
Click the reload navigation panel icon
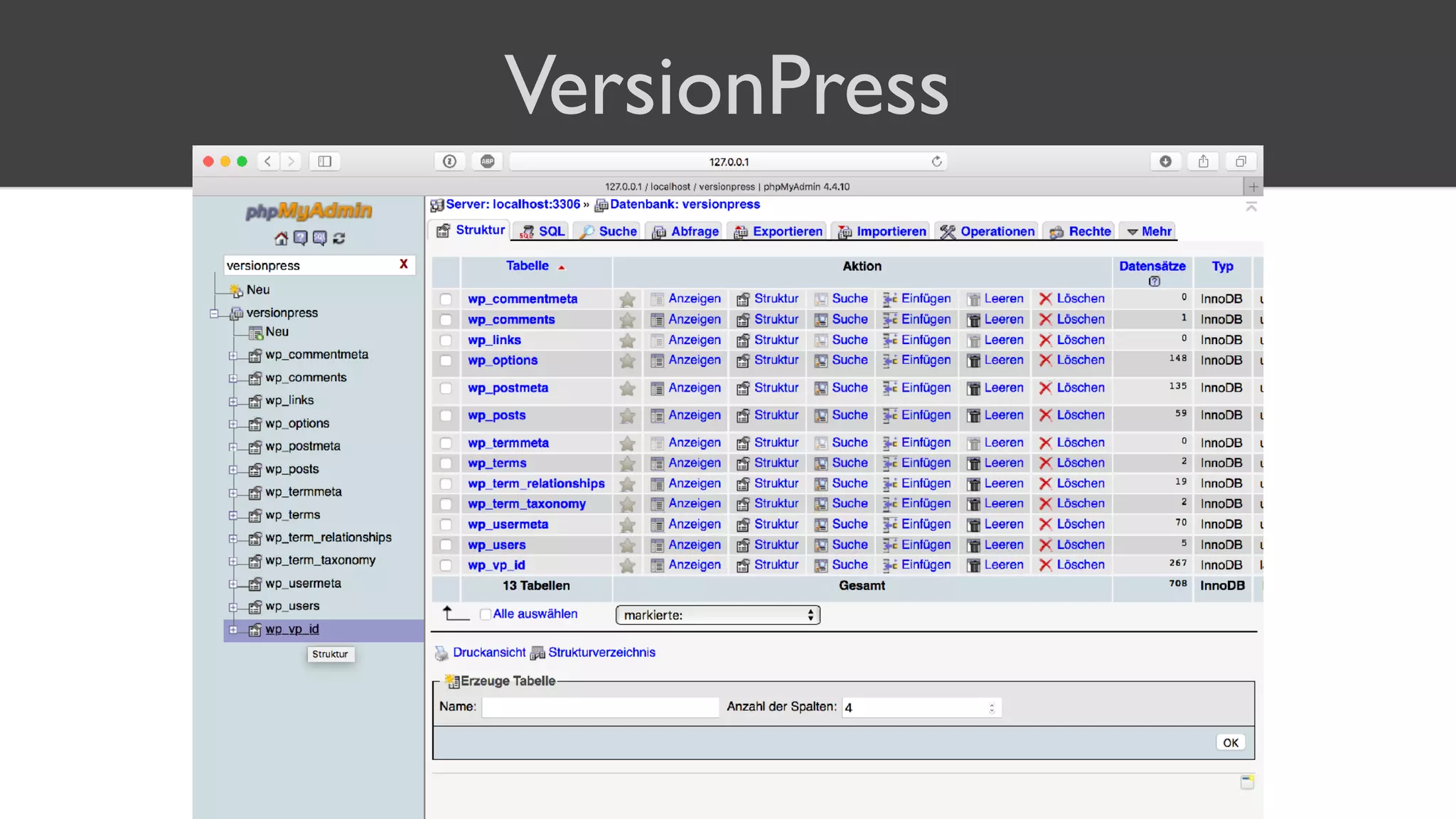[x=339, y=238]
